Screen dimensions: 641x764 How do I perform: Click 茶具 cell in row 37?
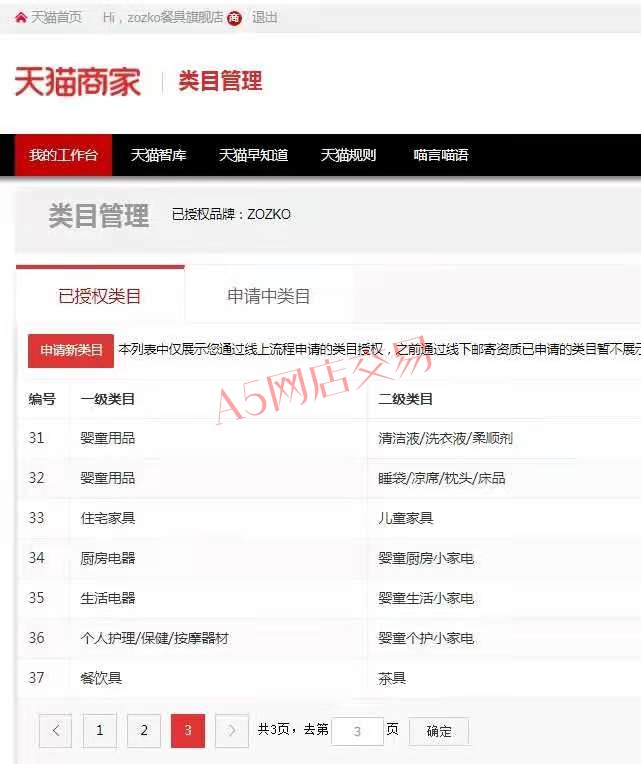pos(392,678)
